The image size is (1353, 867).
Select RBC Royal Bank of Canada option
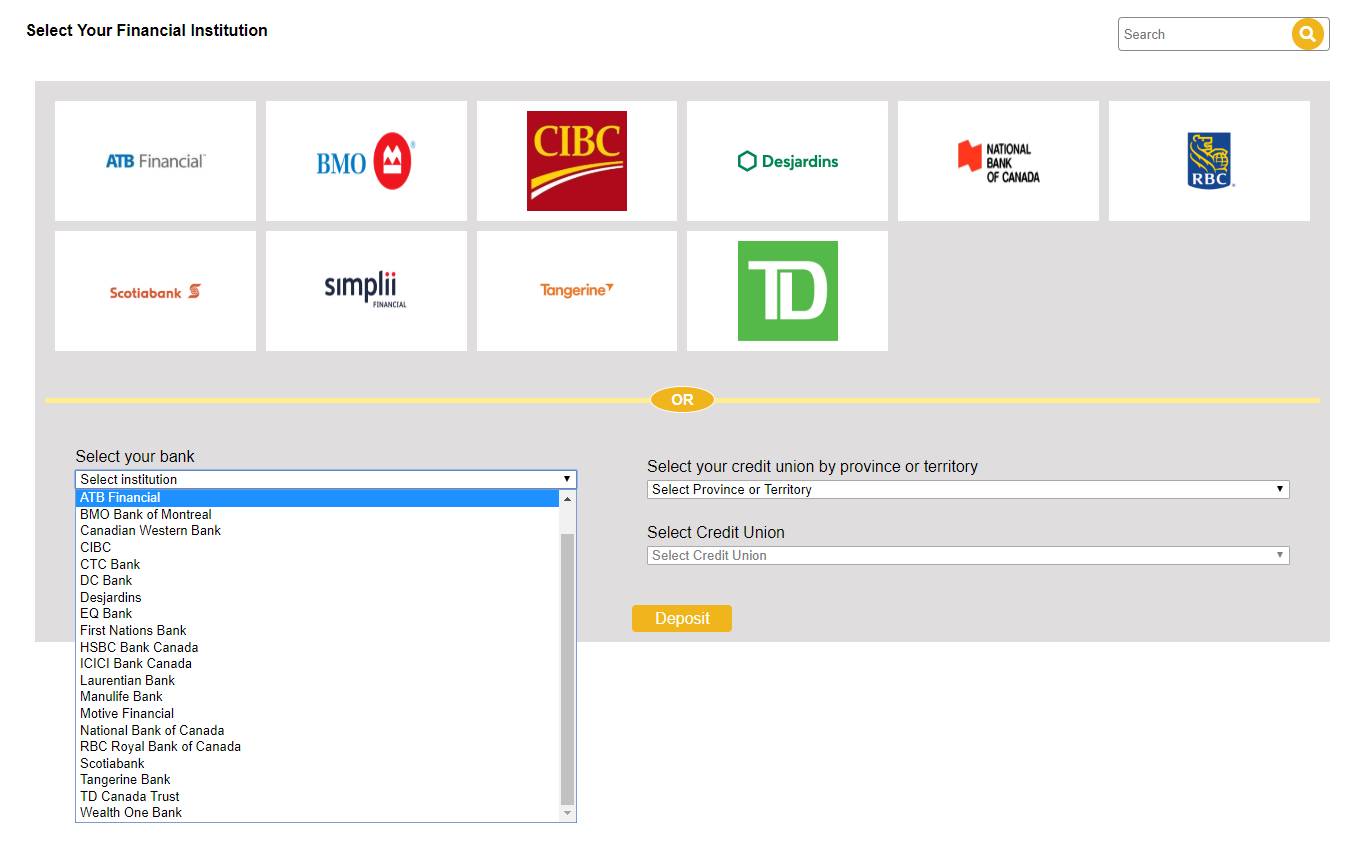pyautogui.click(x=318, y=746)
